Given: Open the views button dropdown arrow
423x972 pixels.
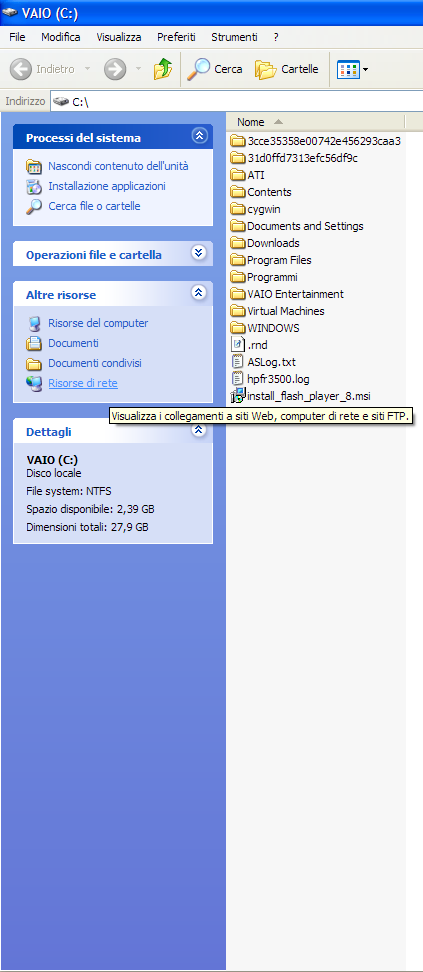Looking at the screenshot, I should (x=365, y=69).
